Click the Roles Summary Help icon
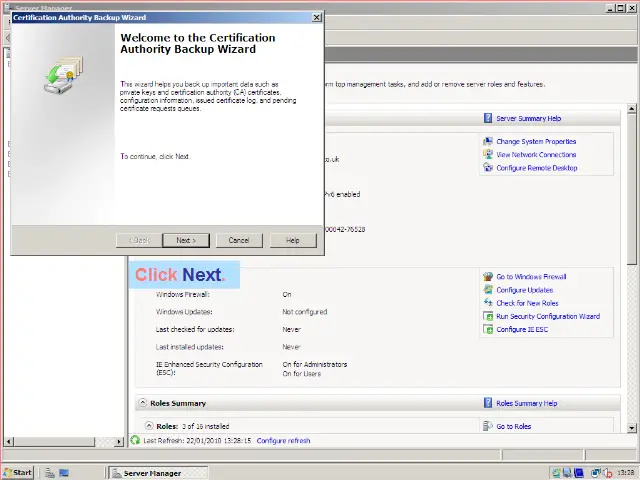Image resolution: width=640 pixels, height=480 pixels. click(x=488, y=403)
